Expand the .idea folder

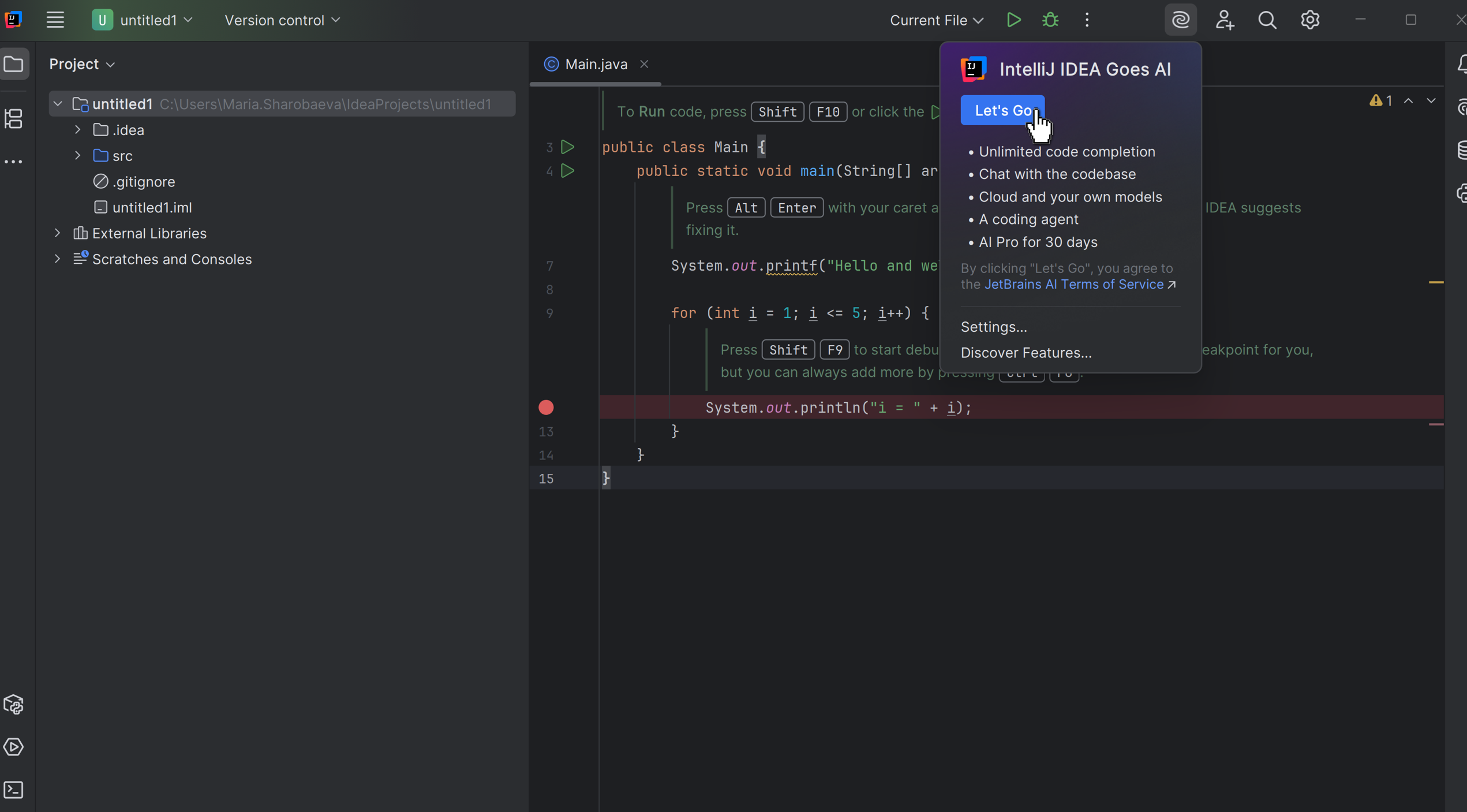(x=78, y=130)
